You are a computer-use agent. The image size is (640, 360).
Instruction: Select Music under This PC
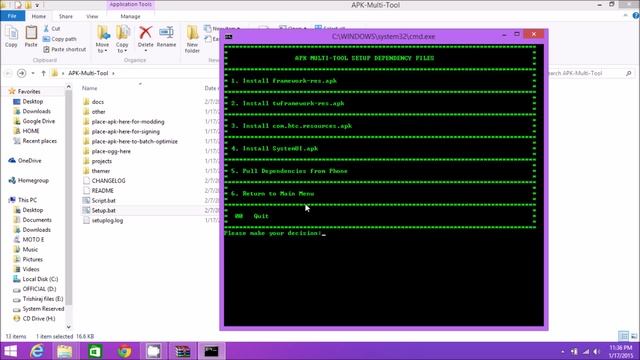coord(30,249)
